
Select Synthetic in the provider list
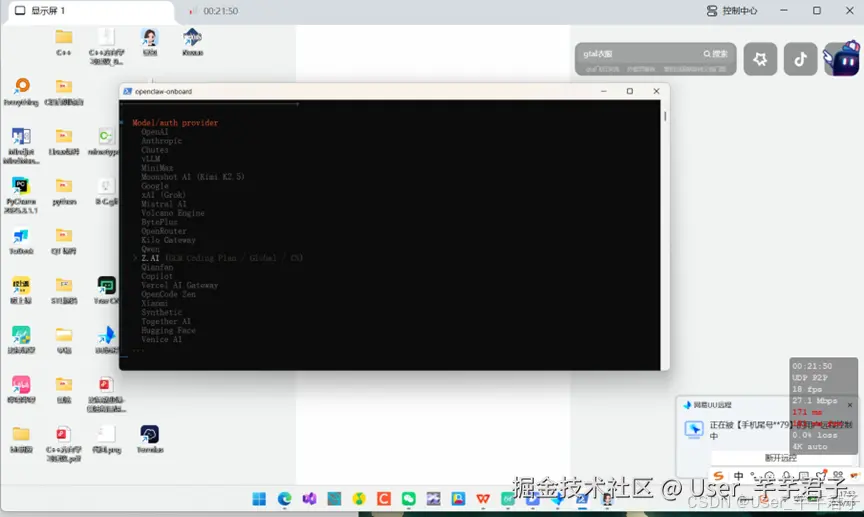(x=161, y=313)
